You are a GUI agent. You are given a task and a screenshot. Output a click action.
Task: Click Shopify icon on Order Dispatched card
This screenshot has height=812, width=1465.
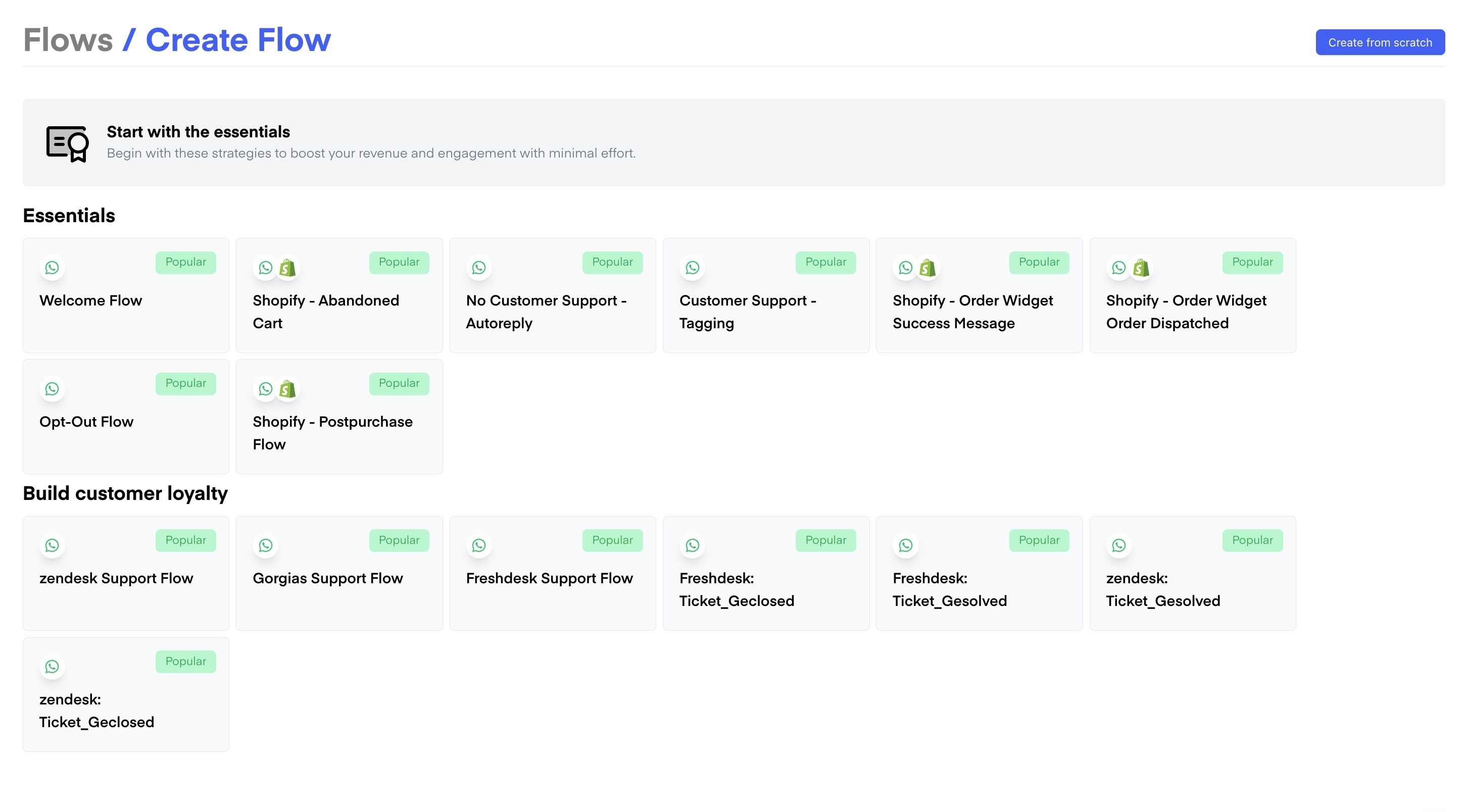pyautogui.click(x=1141, y=267)
